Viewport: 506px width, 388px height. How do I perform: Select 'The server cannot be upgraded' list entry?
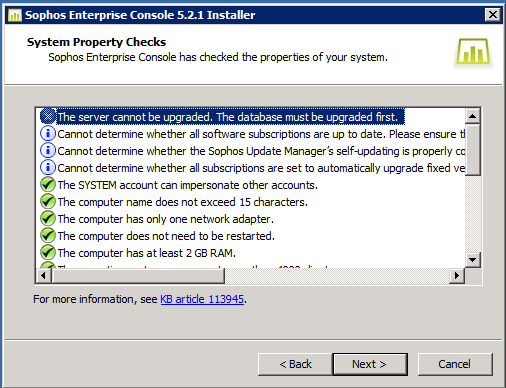[x=230, y=117]
